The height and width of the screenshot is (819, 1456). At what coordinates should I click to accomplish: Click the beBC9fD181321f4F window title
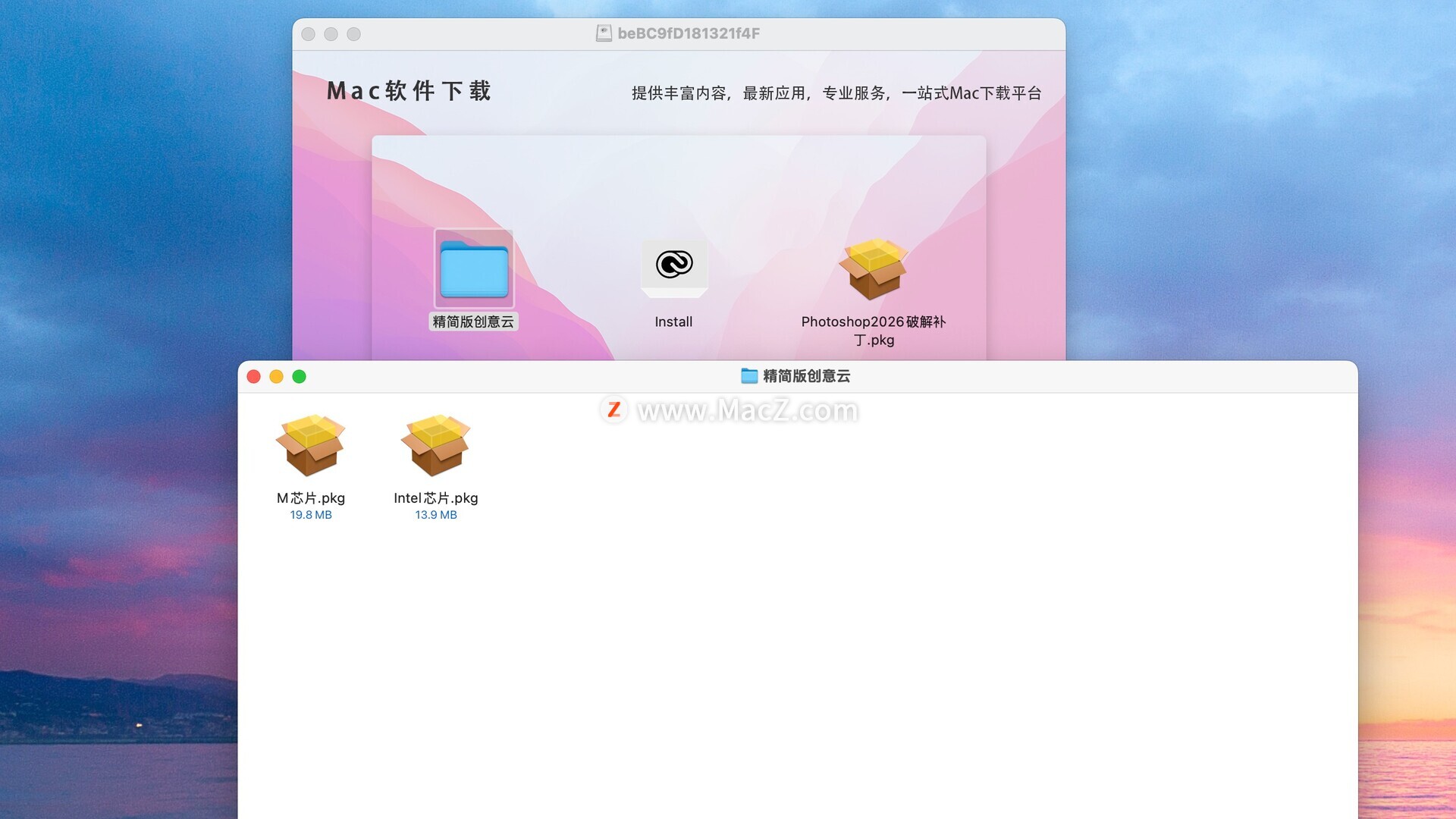click(x=689, y=33)
